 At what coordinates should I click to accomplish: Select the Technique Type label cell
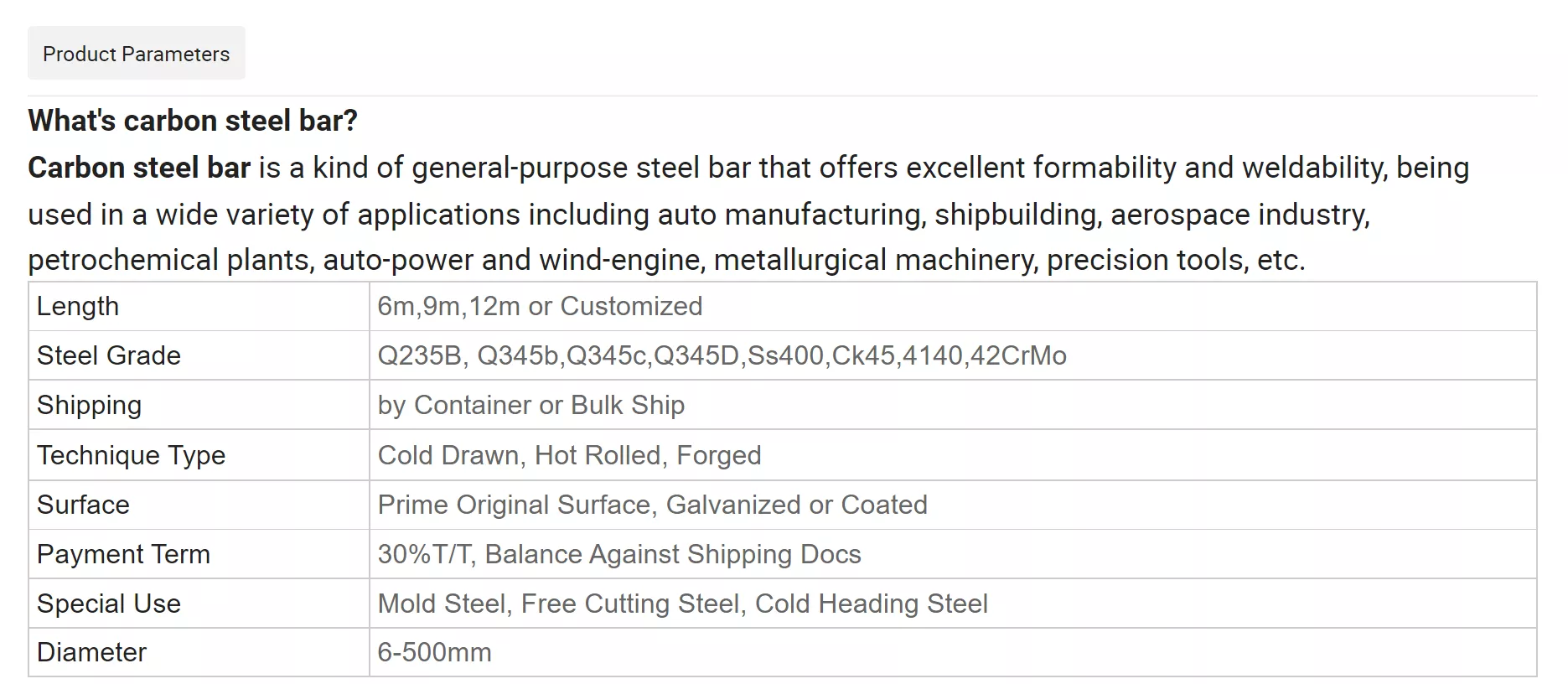[x=199, y=455]
